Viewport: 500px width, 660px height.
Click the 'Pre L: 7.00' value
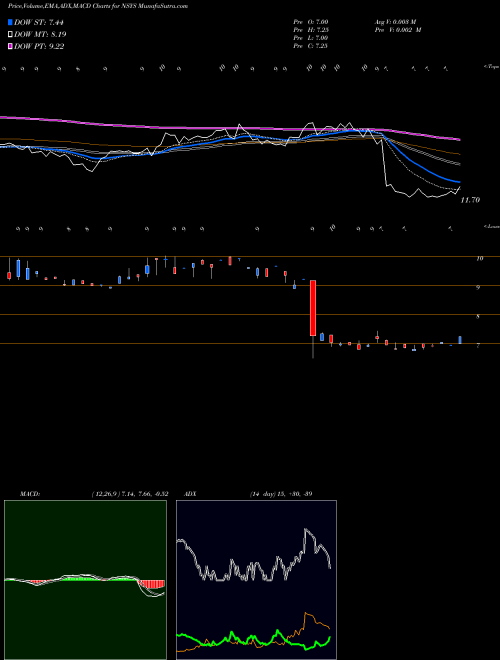point(311,38)
